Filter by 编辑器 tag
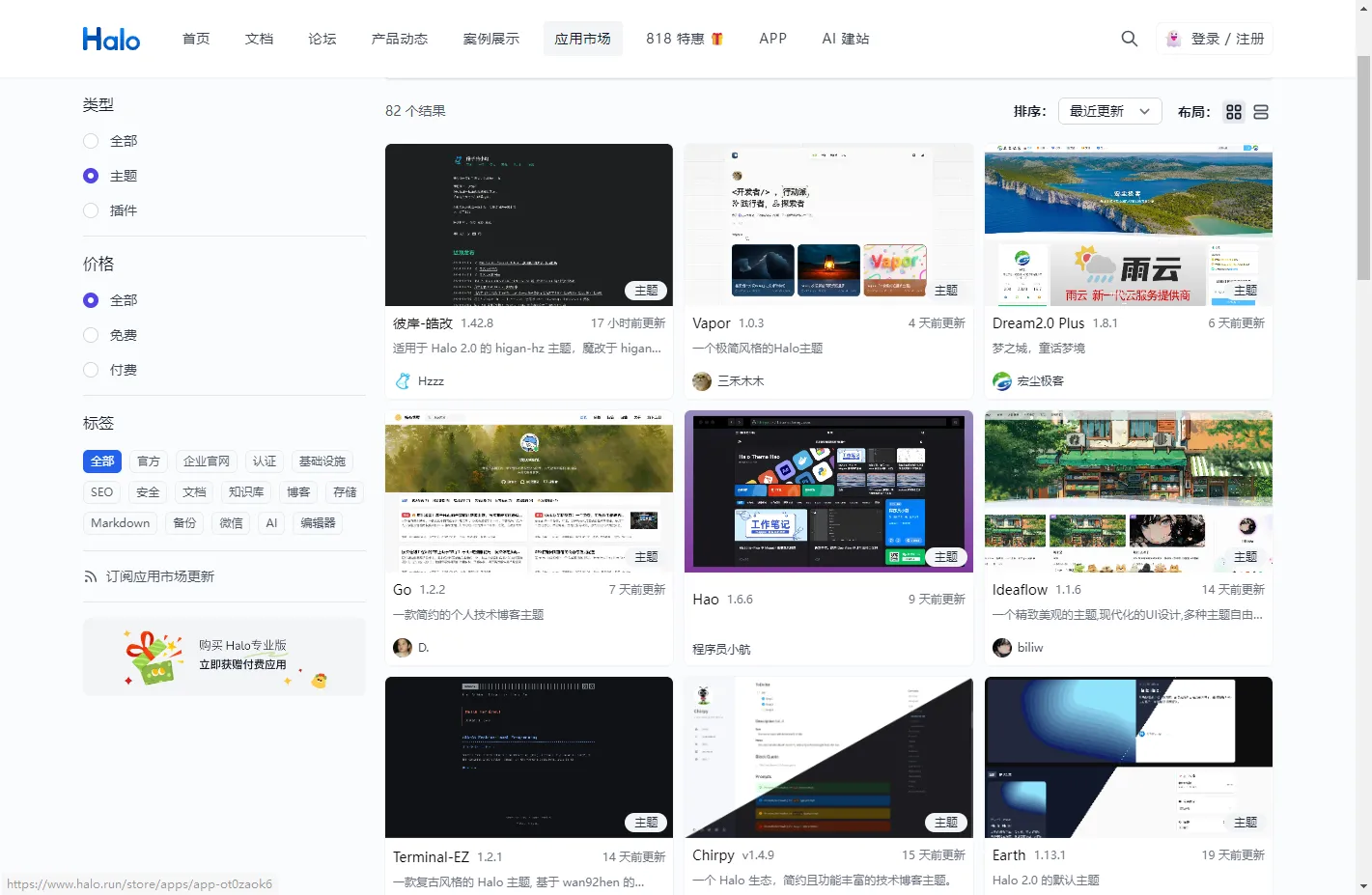The height and width of the screenshot is (895, 1372). (318, 523)
